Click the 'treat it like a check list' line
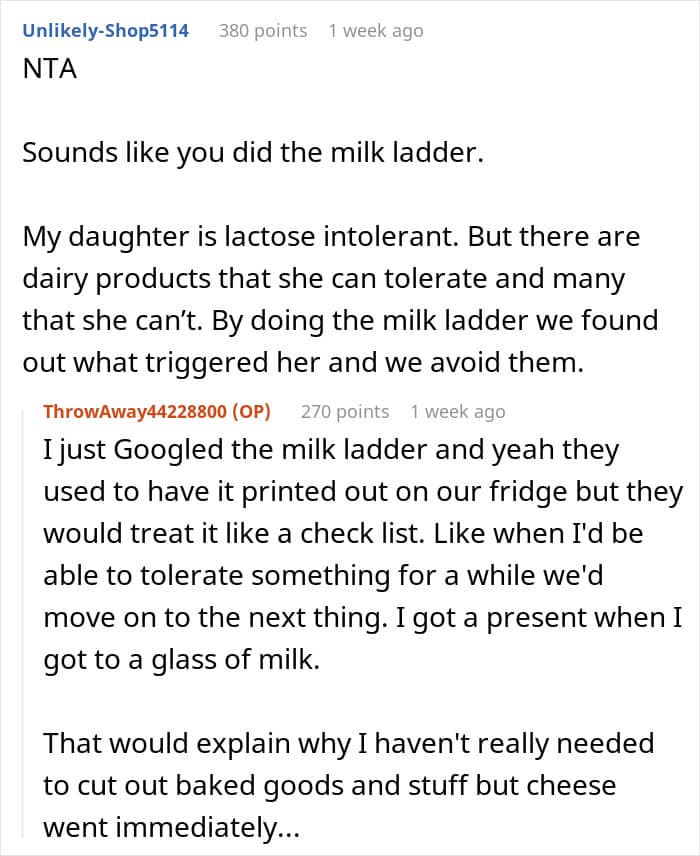This screenshot has height=856, width=700. pos(343,534)
